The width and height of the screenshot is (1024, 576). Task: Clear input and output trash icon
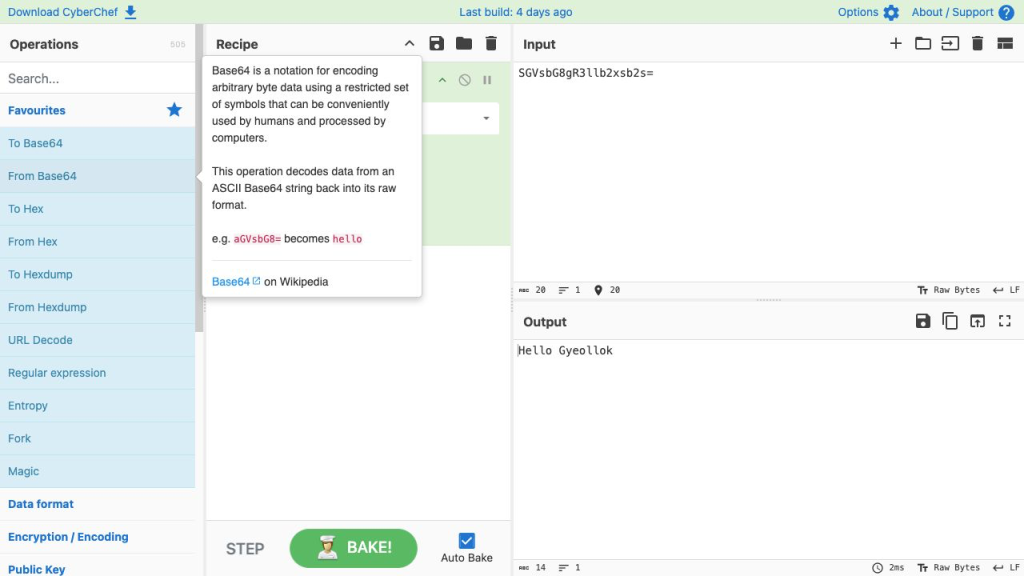977,44
